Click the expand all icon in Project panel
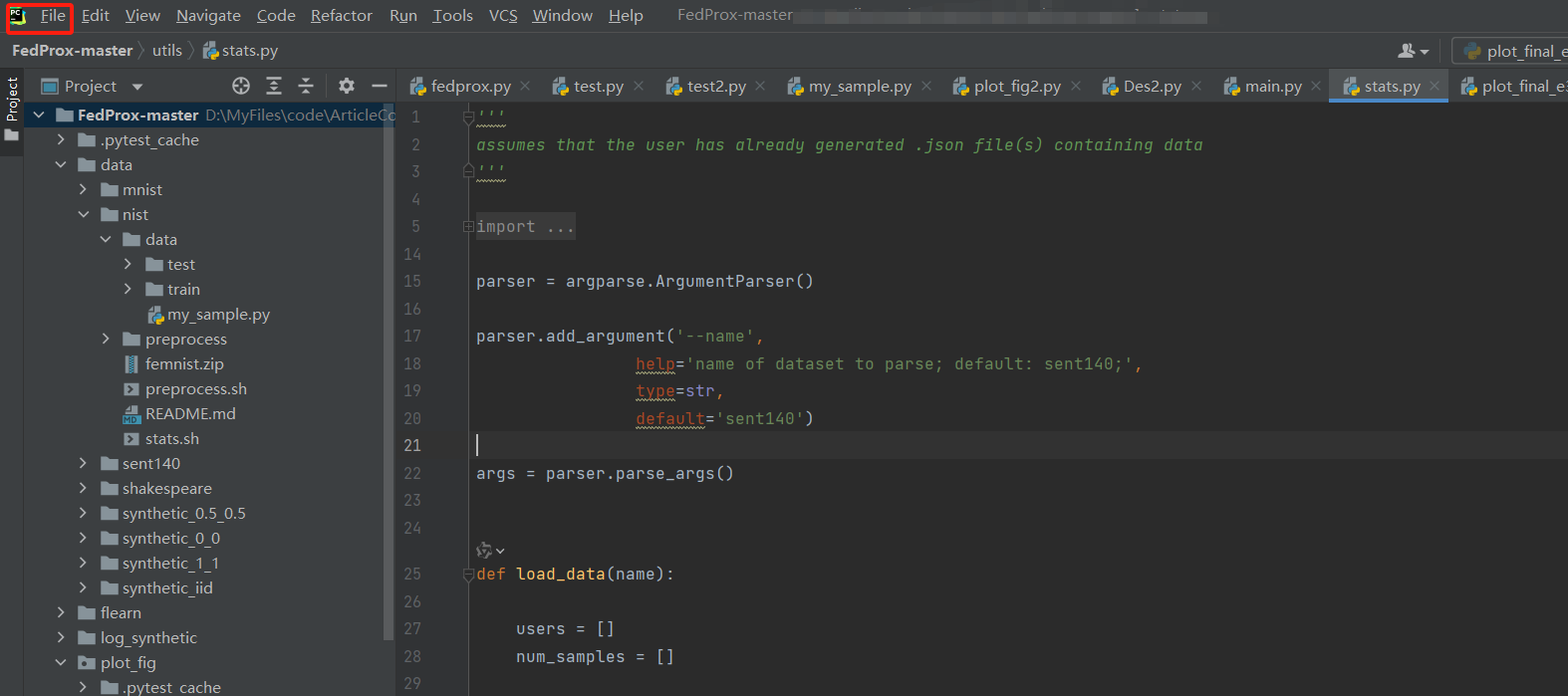Image resolution: width=1568 pixels, height=696 pixels. 274,87
